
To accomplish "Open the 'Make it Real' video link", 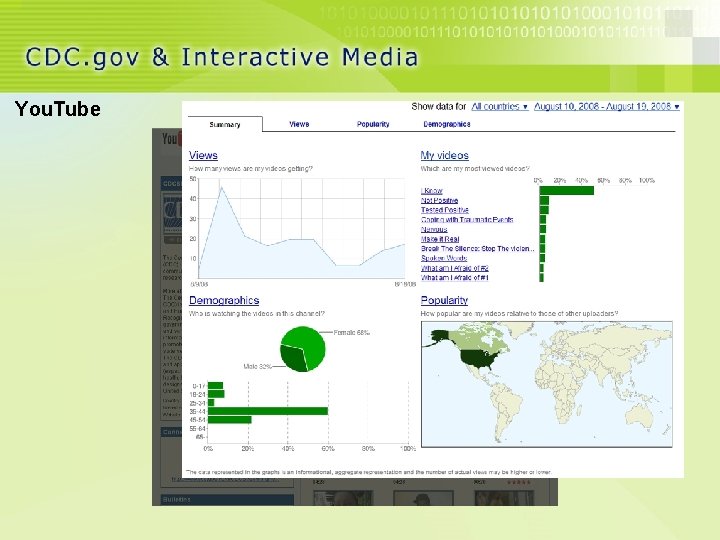I will click(x=440, y=239).
